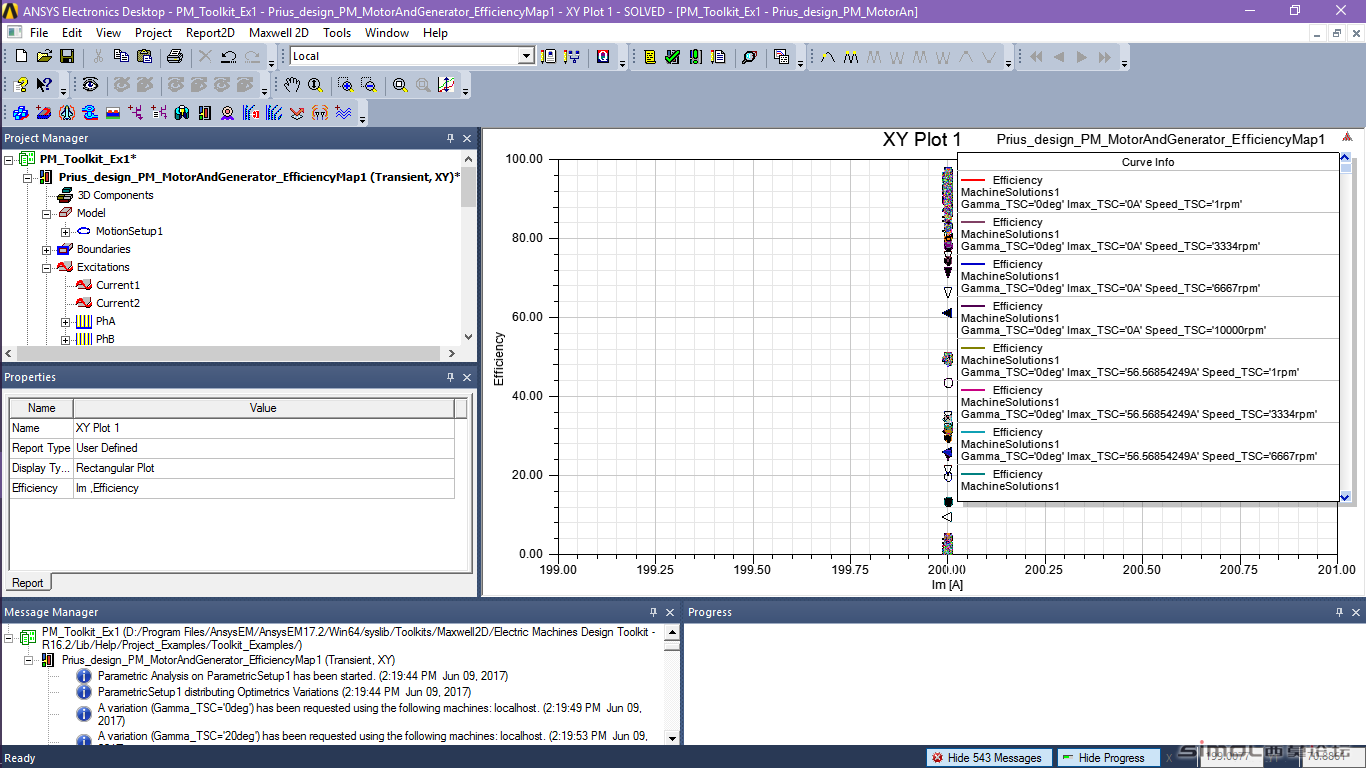Toggle auto-hide pin on Project Manager
Screen dimensions: 1366x768
point(450,138)
